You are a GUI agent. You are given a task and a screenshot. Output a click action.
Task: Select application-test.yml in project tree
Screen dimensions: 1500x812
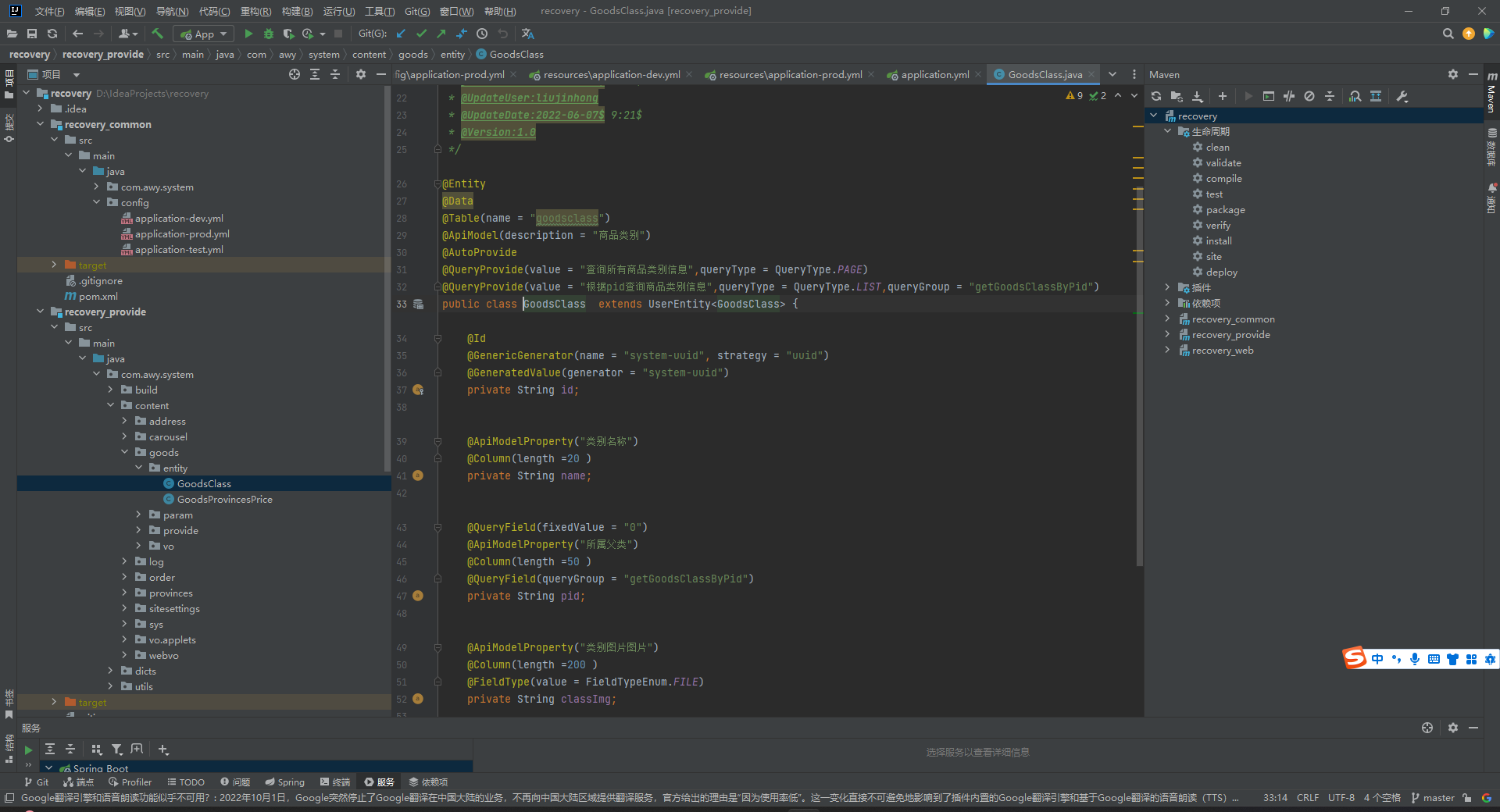click(179, 249)
